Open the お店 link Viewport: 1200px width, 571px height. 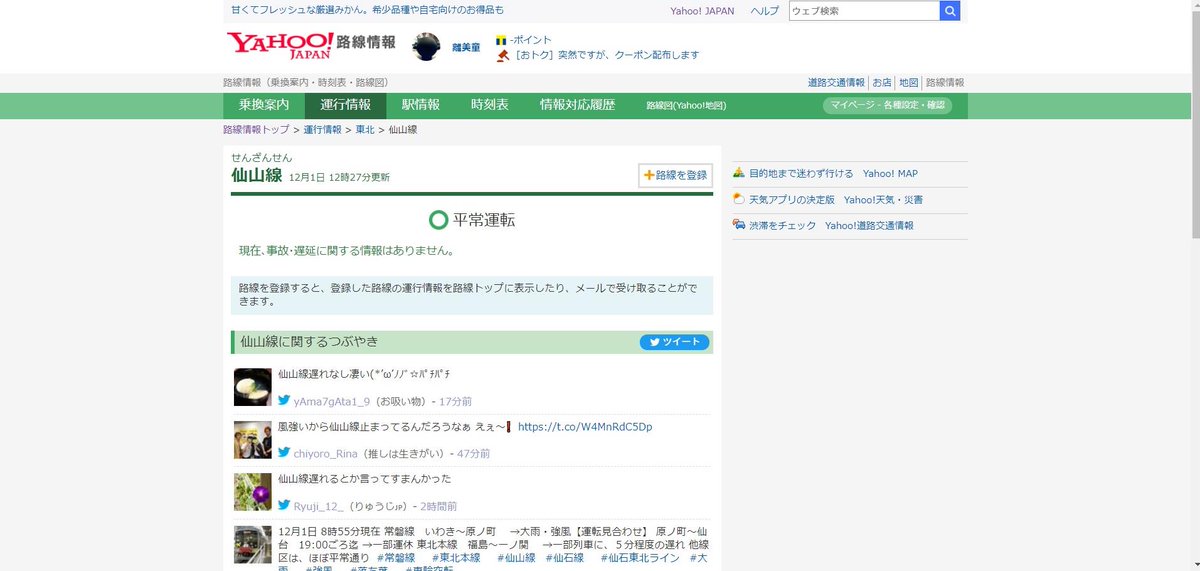coord(882,83)
